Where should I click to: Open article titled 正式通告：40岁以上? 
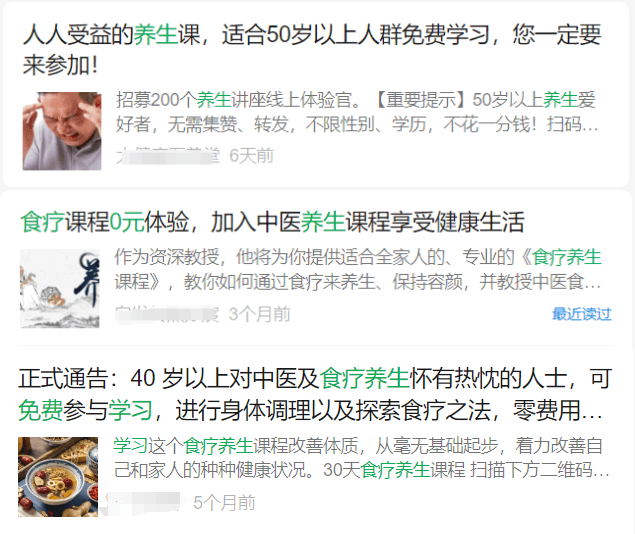315,394
